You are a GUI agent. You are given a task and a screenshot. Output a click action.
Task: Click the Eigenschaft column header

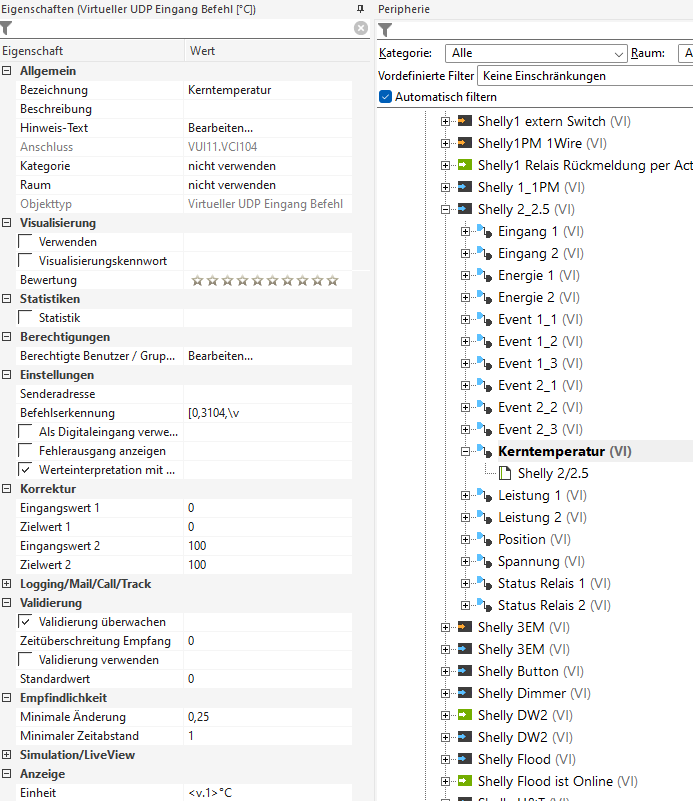92,51
